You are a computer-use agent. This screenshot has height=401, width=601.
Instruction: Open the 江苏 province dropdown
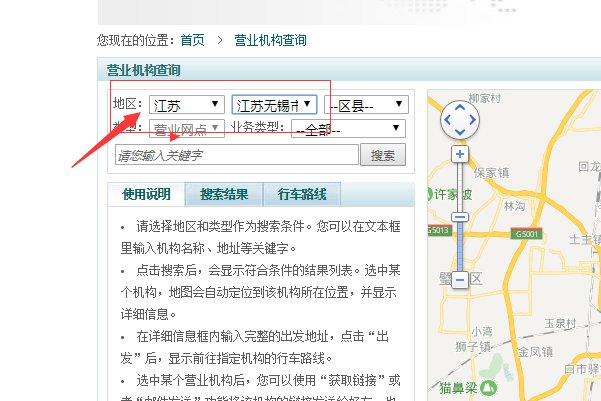187,105
